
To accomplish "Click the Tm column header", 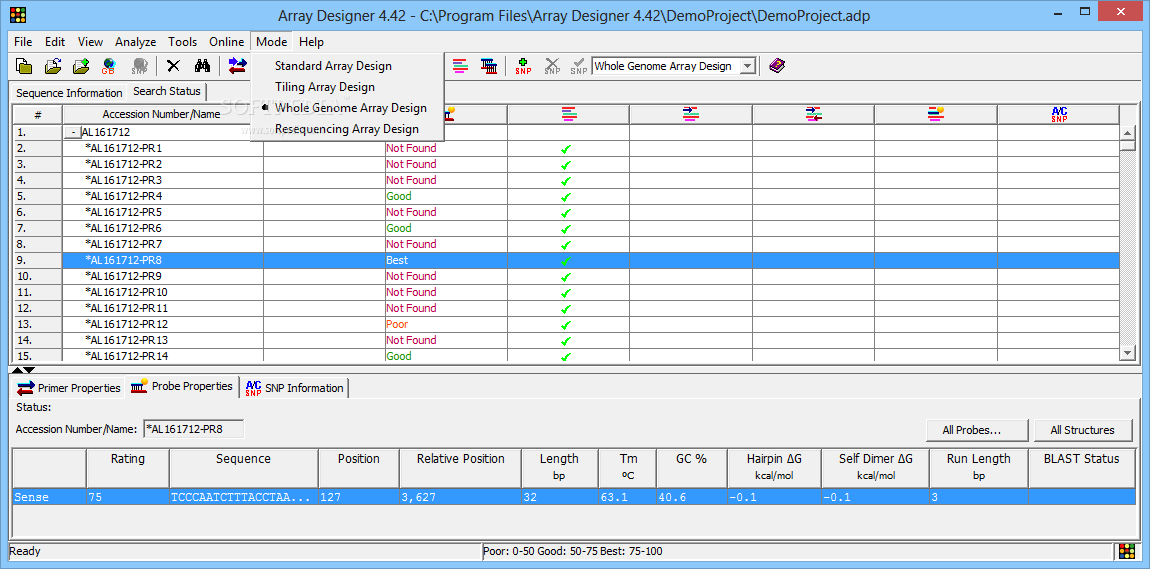I will click(x=627, y=467).
